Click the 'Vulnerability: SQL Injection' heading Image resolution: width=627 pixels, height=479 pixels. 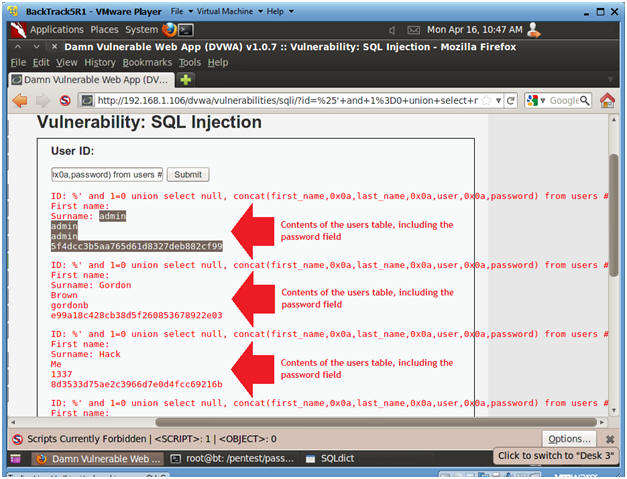pos(149,122)
